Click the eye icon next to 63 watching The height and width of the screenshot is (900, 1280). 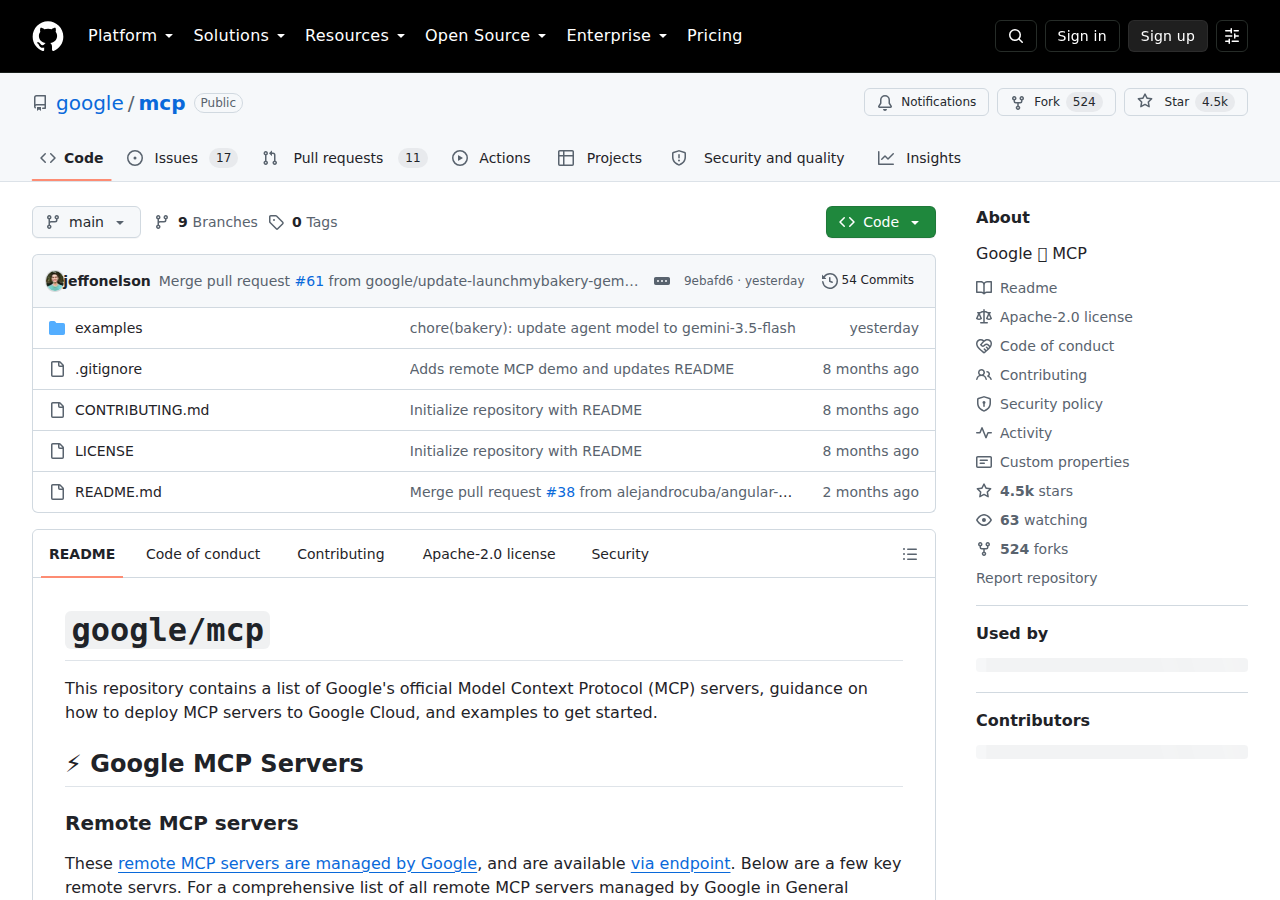984,520
